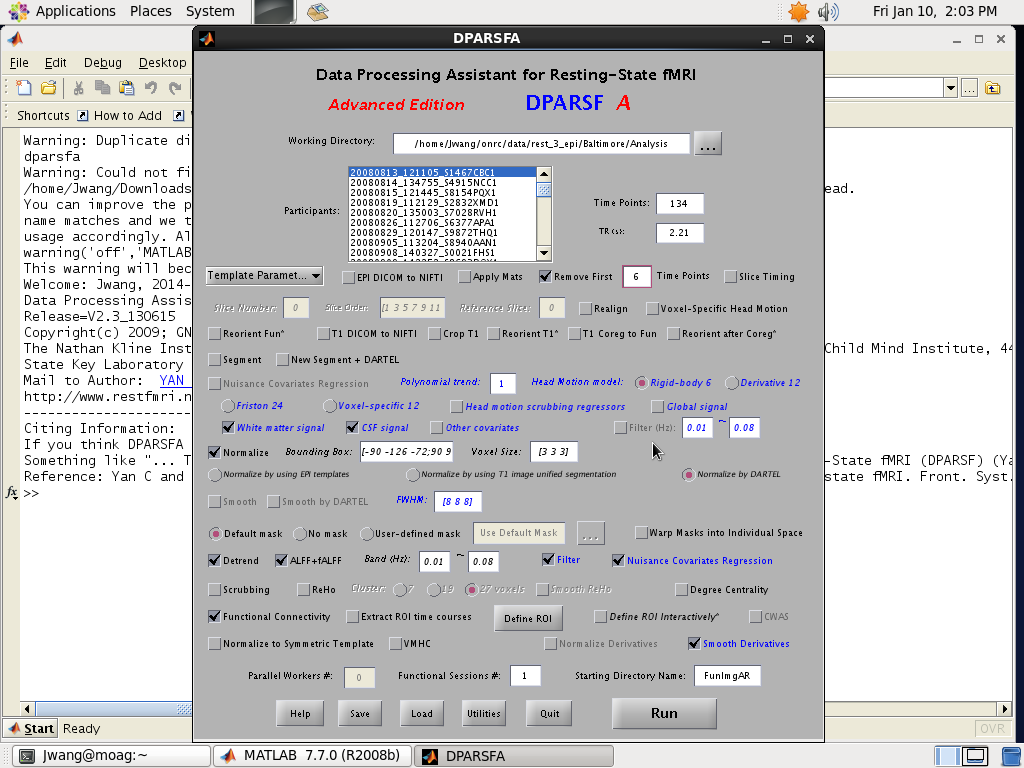Click the launcher icon right of the terminal launcher

pos(317,11)
